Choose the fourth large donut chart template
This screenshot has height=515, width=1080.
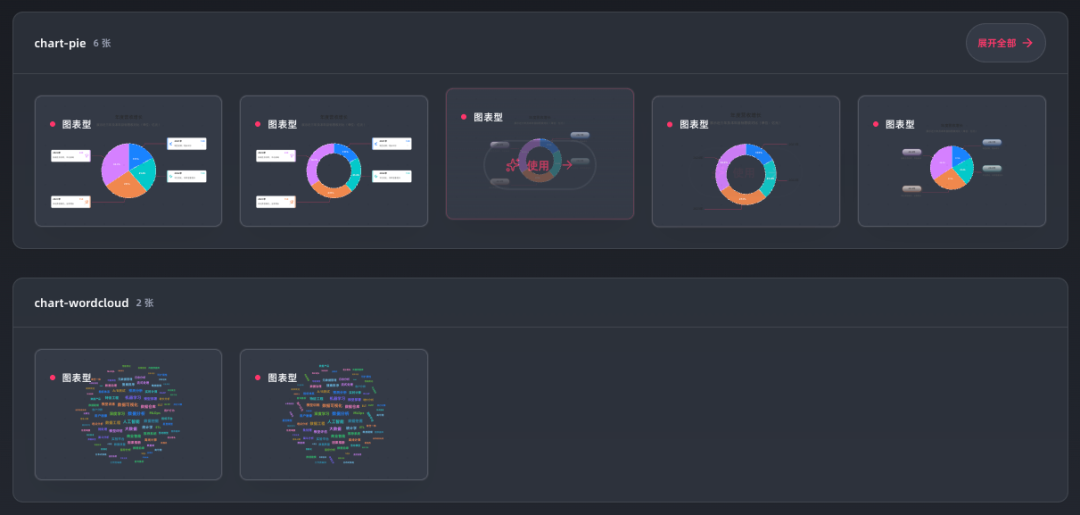click(745, 161)
